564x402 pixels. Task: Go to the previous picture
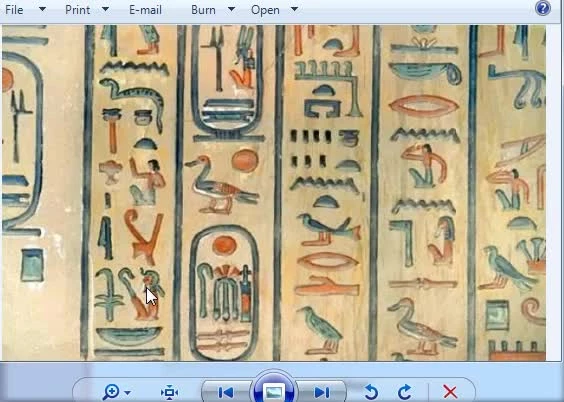click(226, 392)
